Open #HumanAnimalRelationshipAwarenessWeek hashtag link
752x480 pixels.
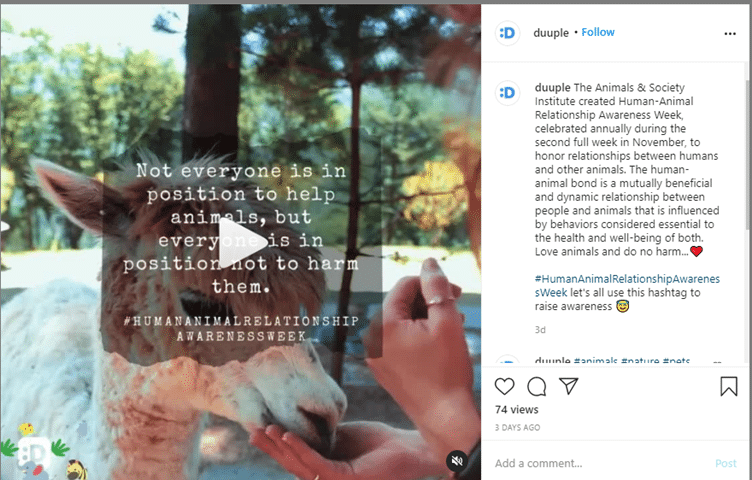click(x=627, y=285)
